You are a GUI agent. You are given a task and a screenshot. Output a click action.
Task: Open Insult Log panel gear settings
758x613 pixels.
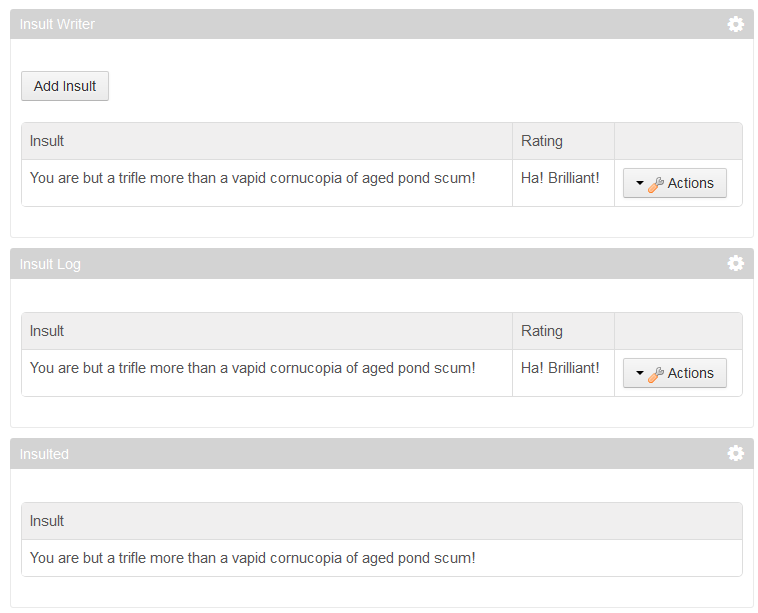click(735, 263)
